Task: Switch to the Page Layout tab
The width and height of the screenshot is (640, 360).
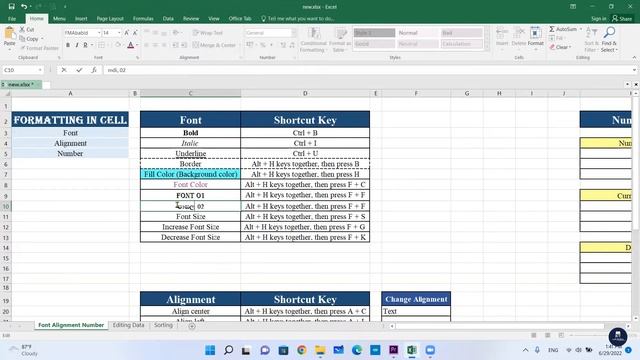Action: point(110,18)
